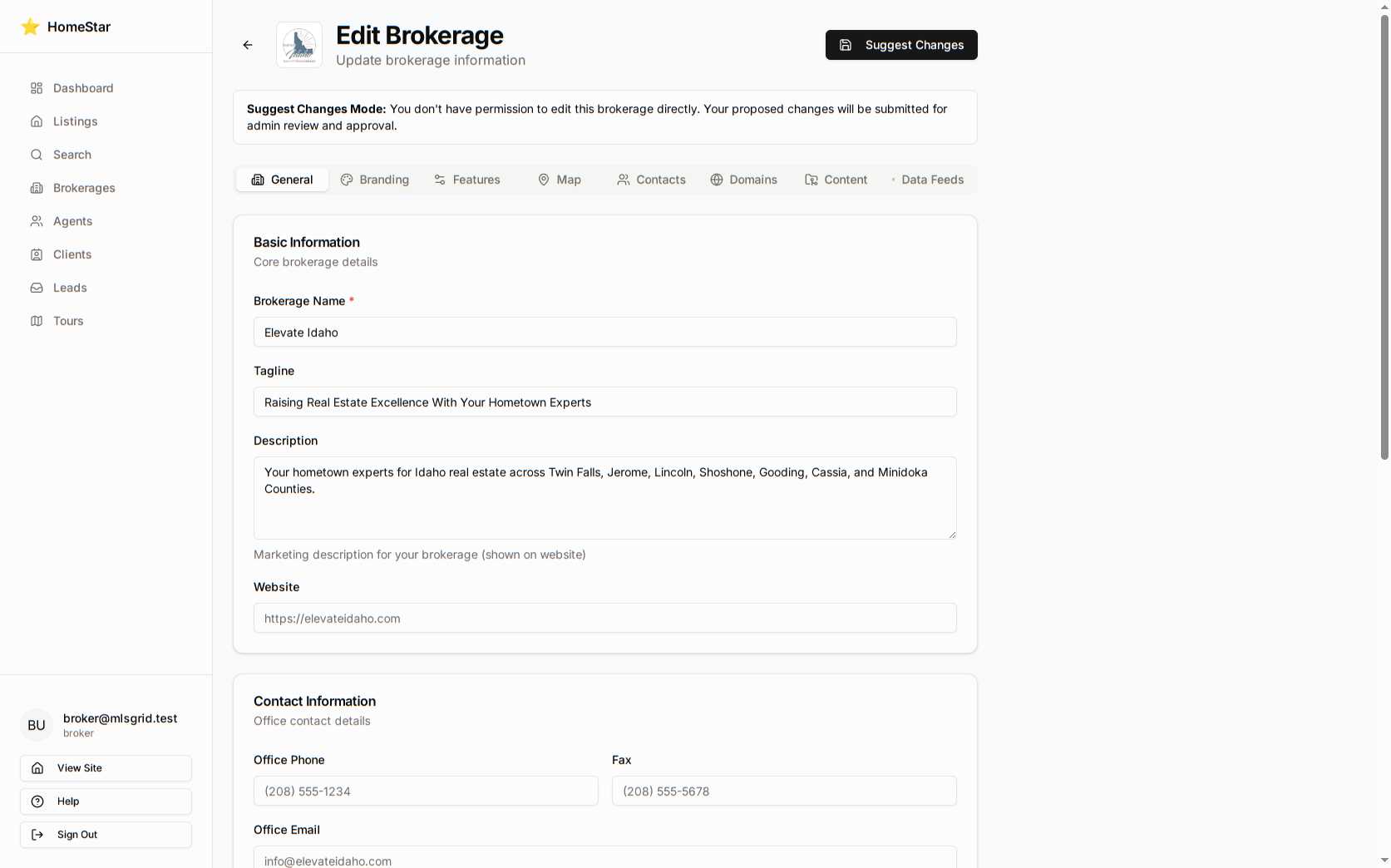
Task: Click the Description resize handle
Action: tap(952, 535)
